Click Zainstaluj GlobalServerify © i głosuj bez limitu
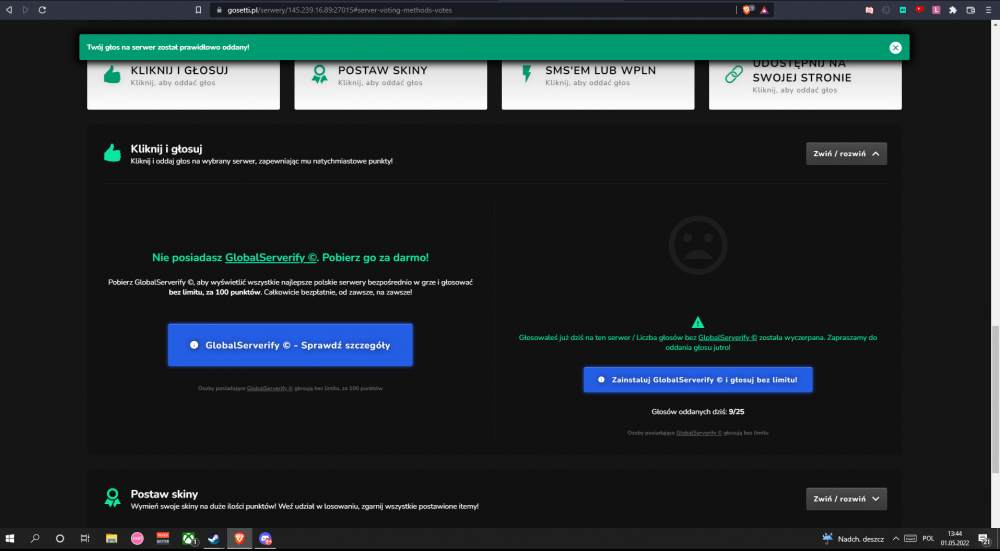The width and height of the screenshot is (1000, 551). coord(698,379)
